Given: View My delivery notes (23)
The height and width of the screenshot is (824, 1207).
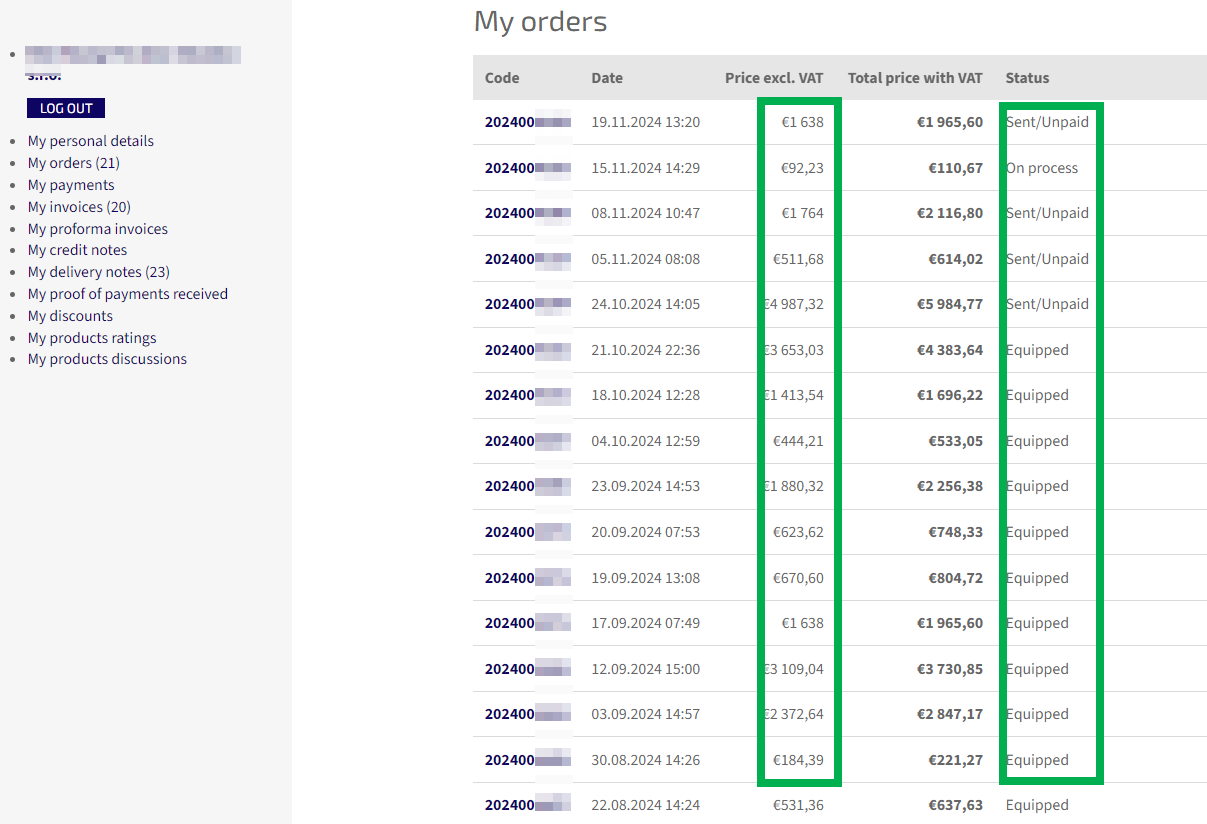Looking at the screenshot, I should (x=99, y=272).
